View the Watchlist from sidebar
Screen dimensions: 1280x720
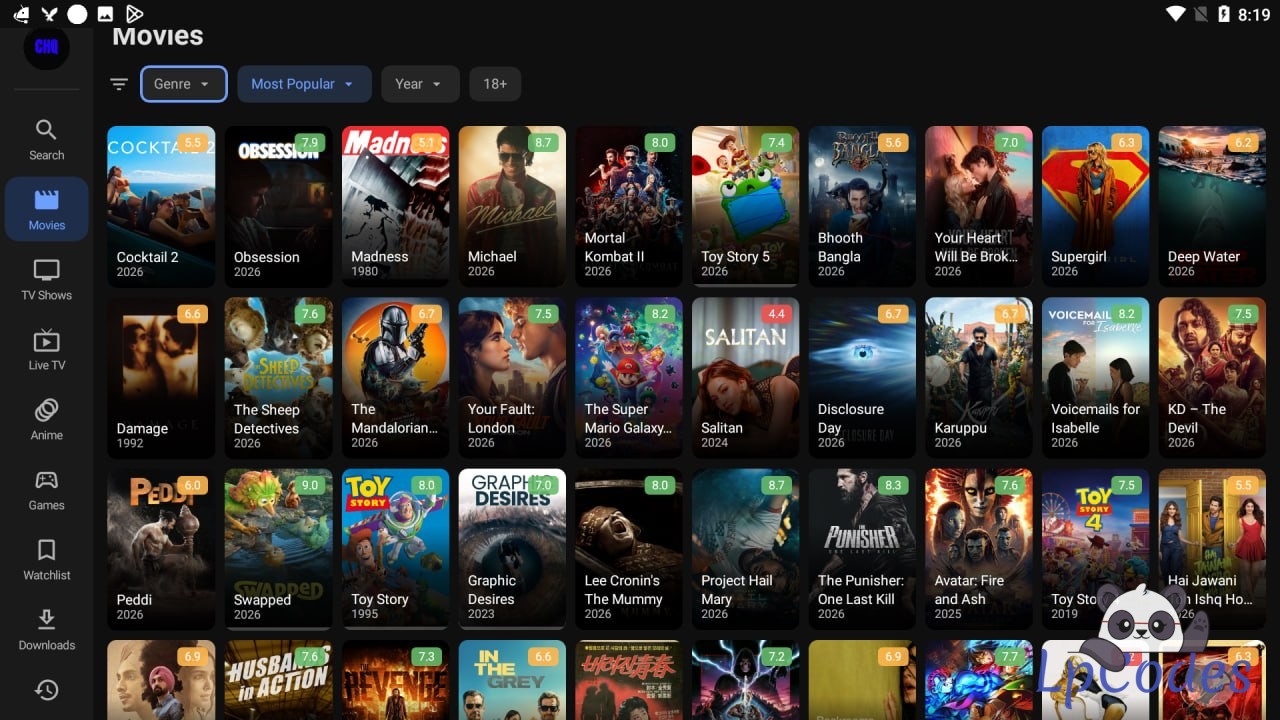(x=46, y=560)
